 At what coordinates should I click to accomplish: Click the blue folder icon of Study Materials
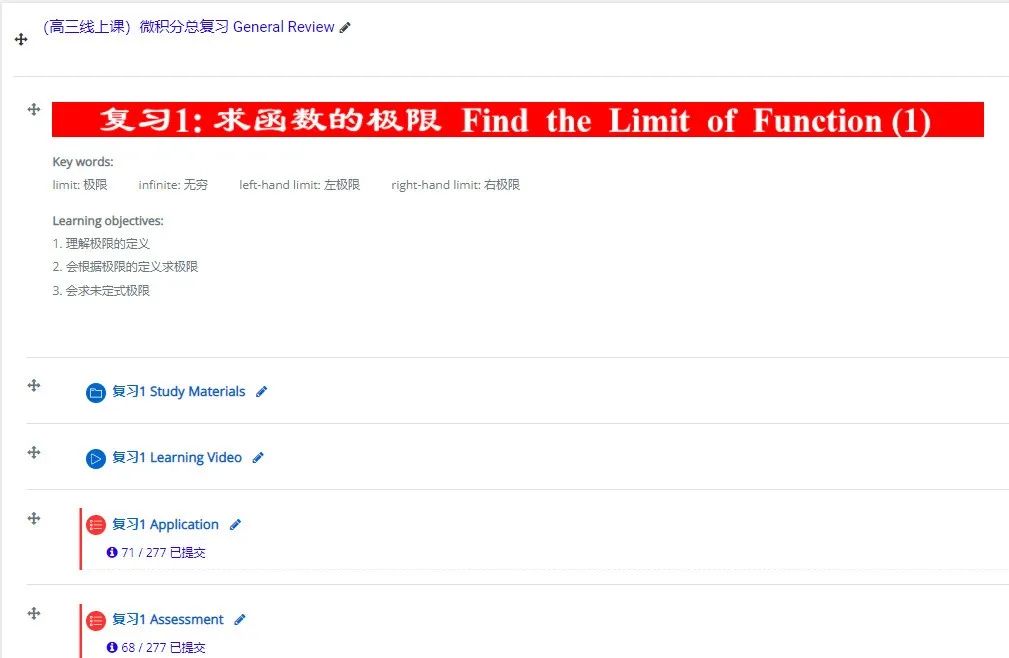coord(96,393)
